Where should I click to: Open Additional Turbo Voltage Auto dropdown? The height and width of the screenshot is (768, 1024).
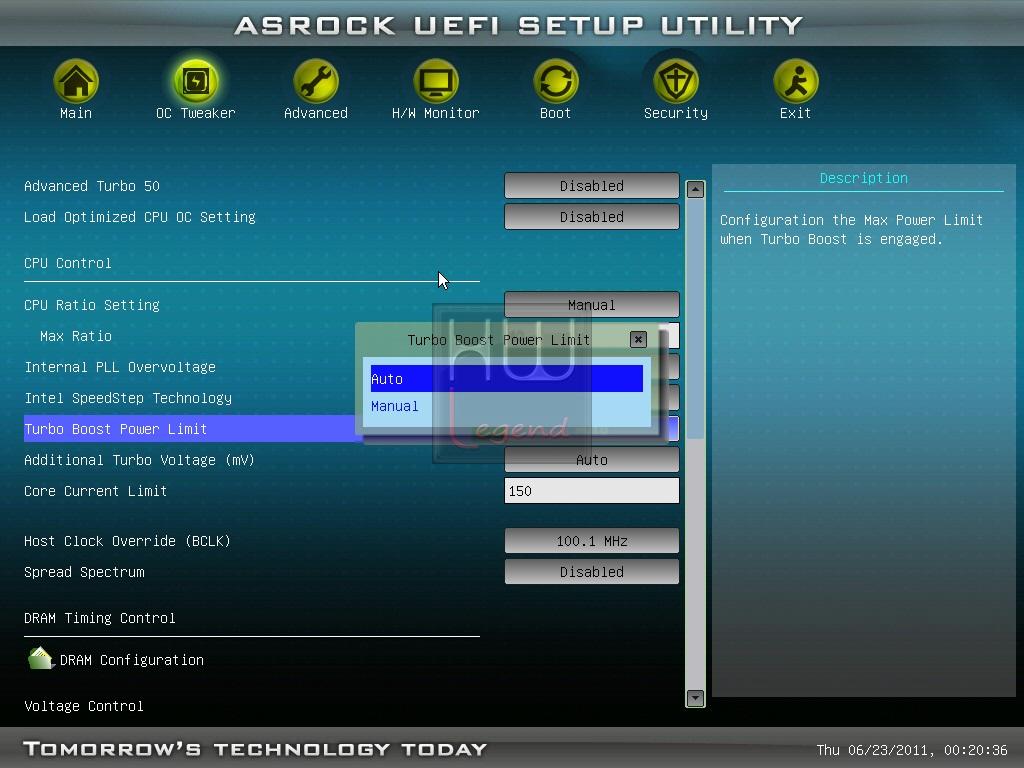click(592, 460)
